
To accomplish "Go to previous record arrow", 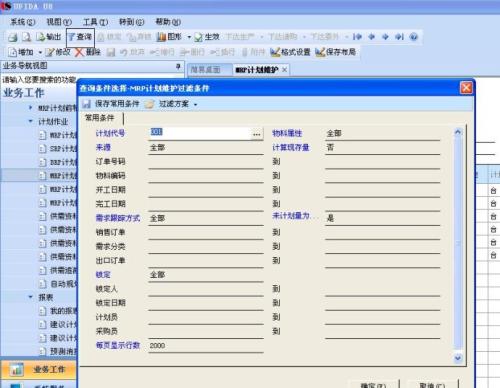I will [x=372, y=37].
